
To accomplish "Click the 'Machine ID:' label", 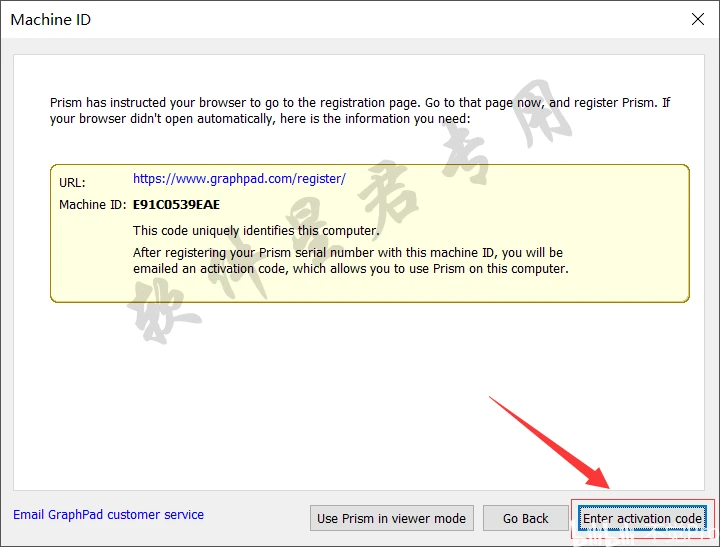I will 93,204.
